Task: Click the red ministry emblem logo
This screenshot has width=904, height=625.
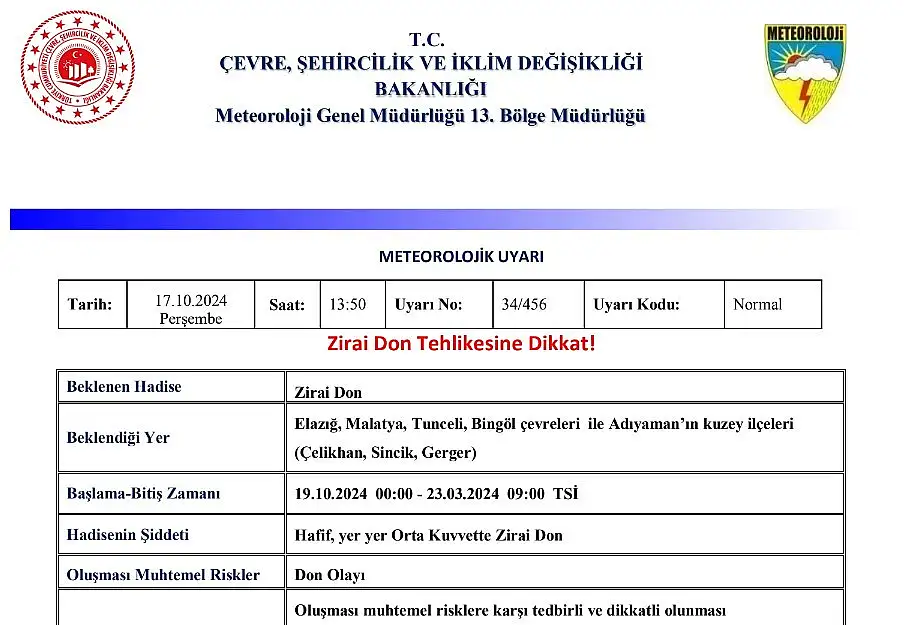Action: coord(78,67)
